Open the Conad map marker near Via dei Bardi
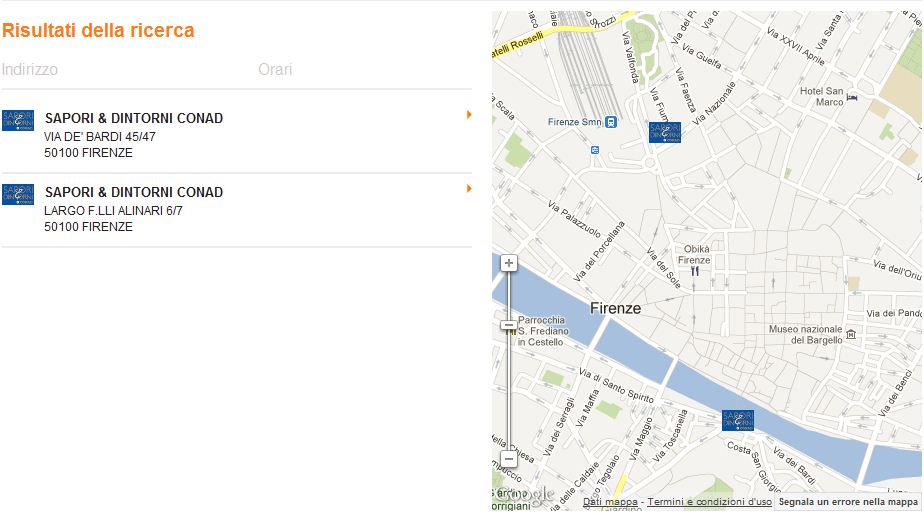The width and height of the screenshot is (924, 515). point(738,421)
